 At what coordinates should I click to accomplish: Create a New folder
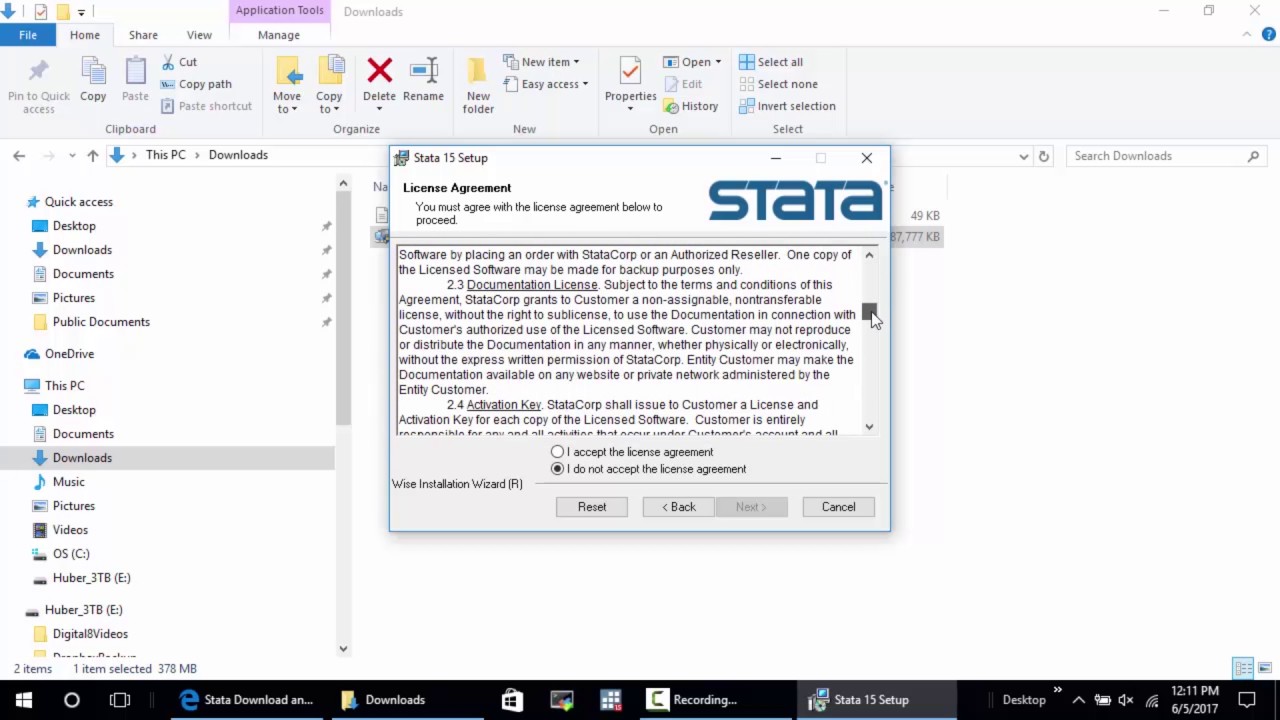pos(478,85)
